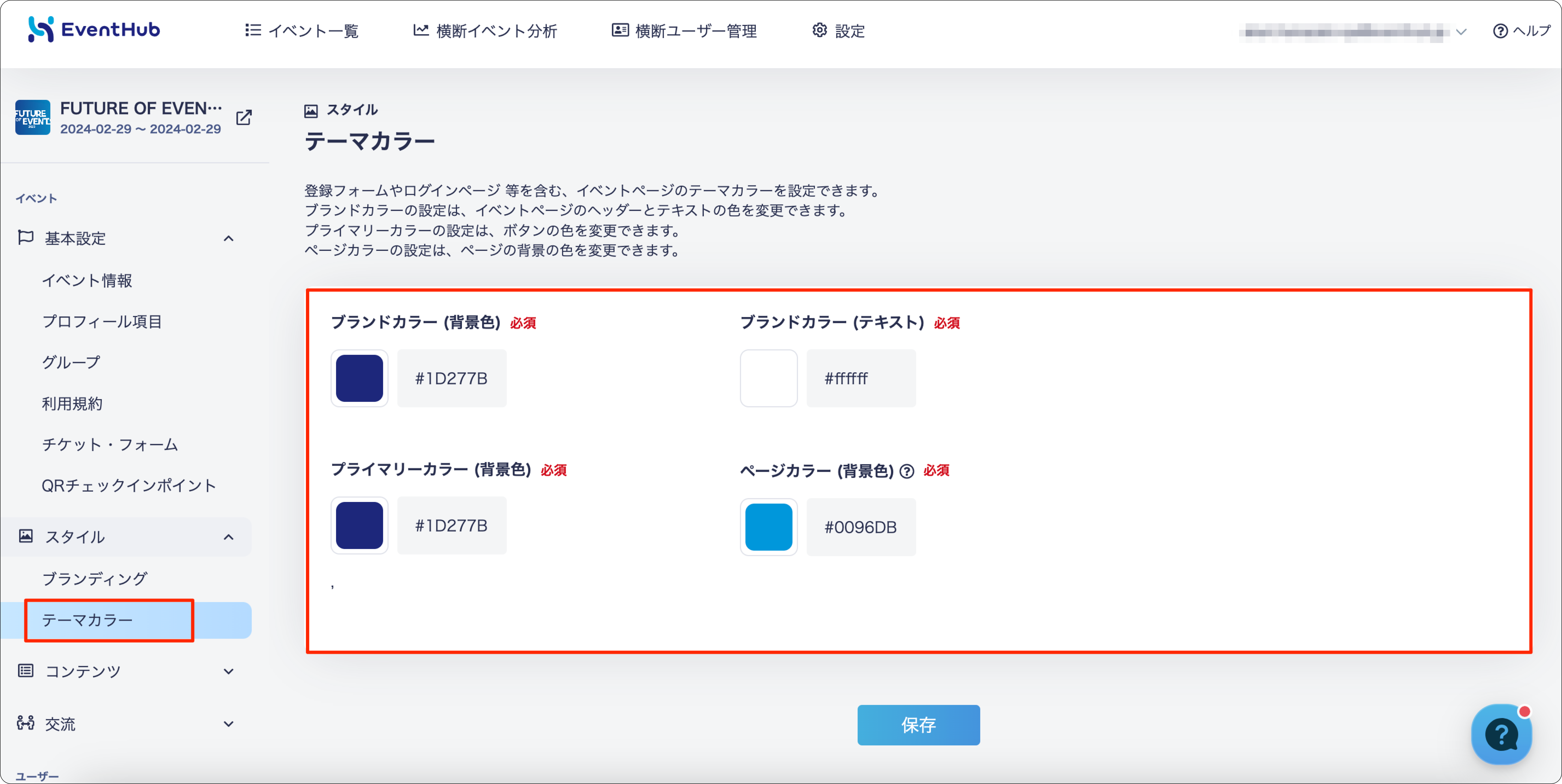Click the blurred account name

1344,32
